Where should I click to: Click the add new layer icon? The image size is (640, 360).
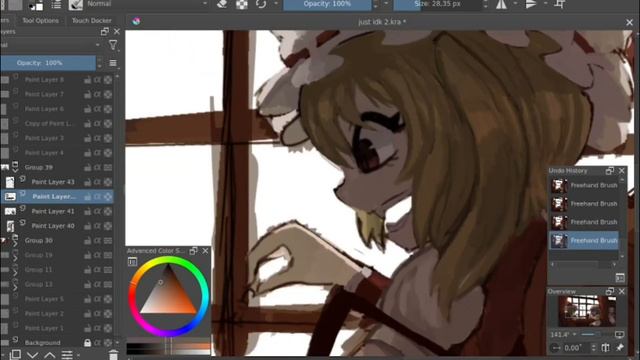click(16, 354)
